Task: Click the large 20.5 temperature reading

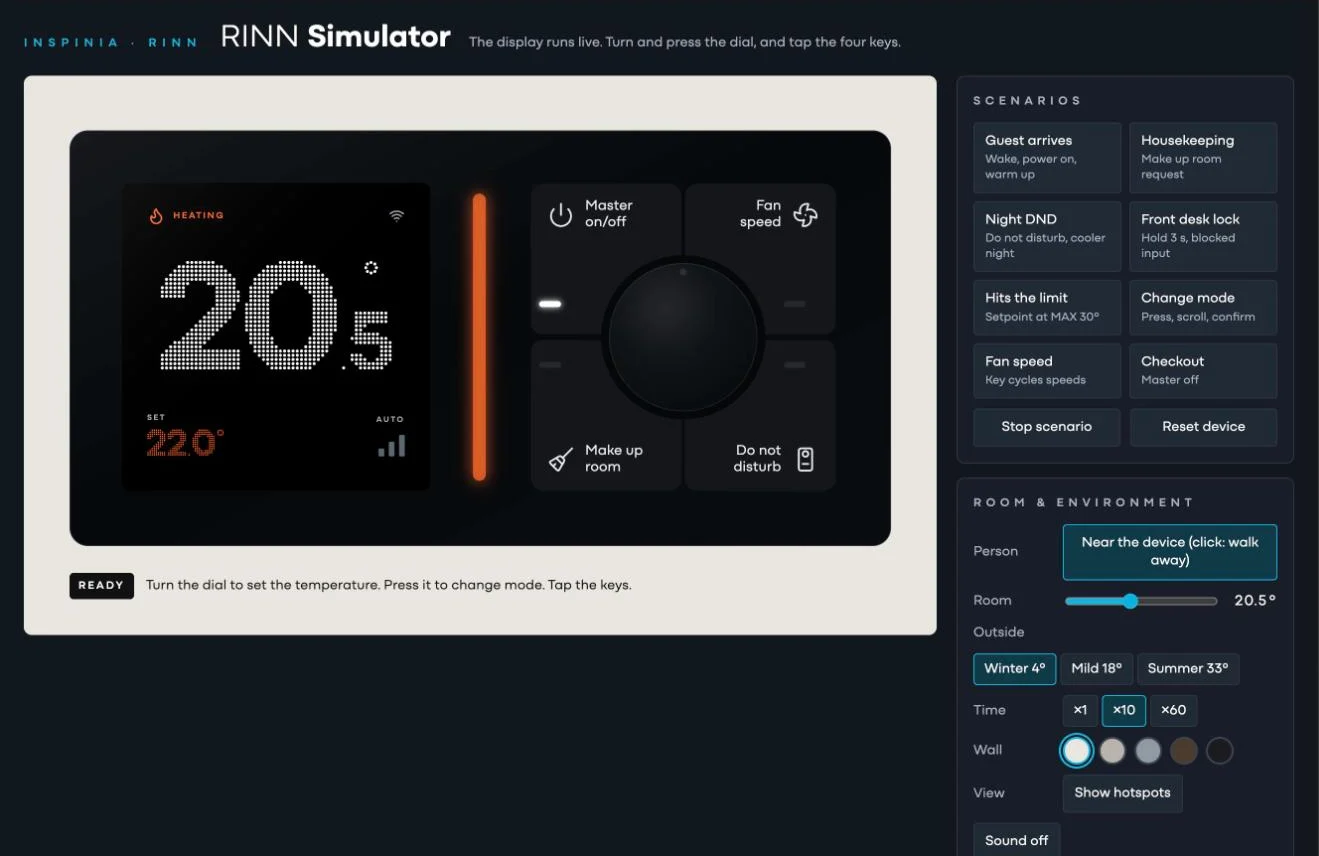Action: click(x=277, y=316)
